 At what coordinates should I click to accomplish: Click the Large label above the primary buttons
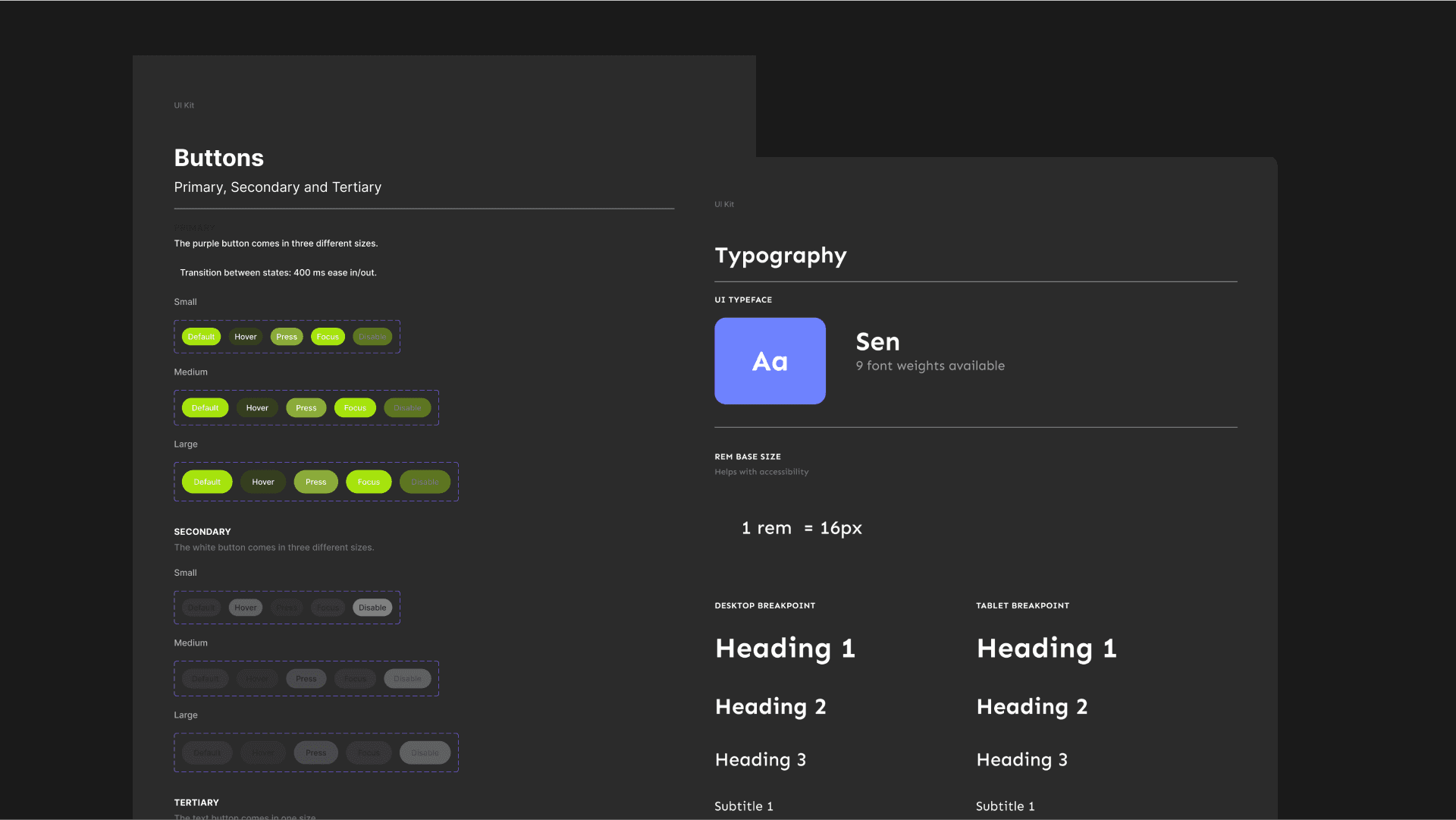coord(186,445)
